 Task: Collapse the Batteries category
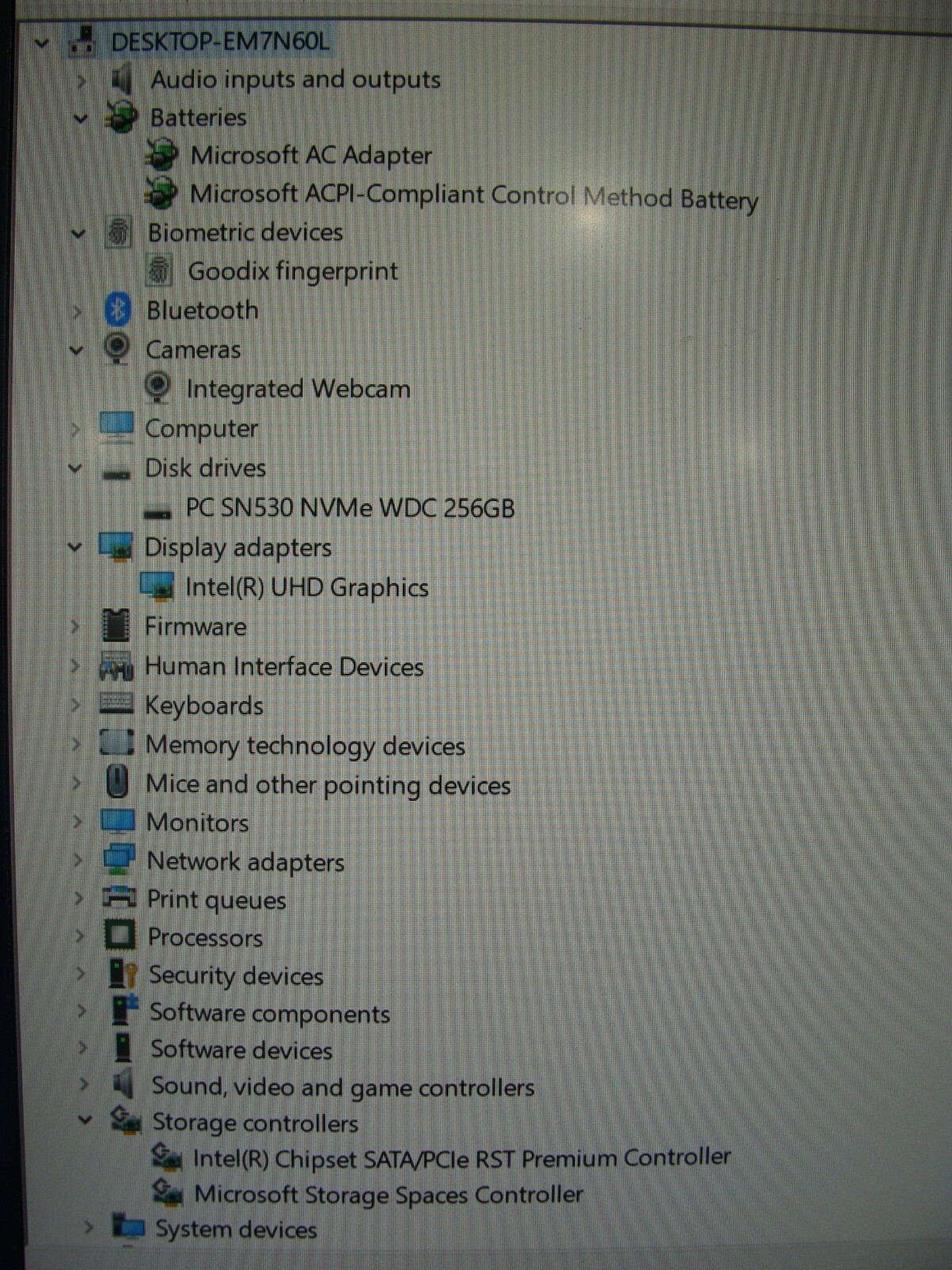point(80,119)
